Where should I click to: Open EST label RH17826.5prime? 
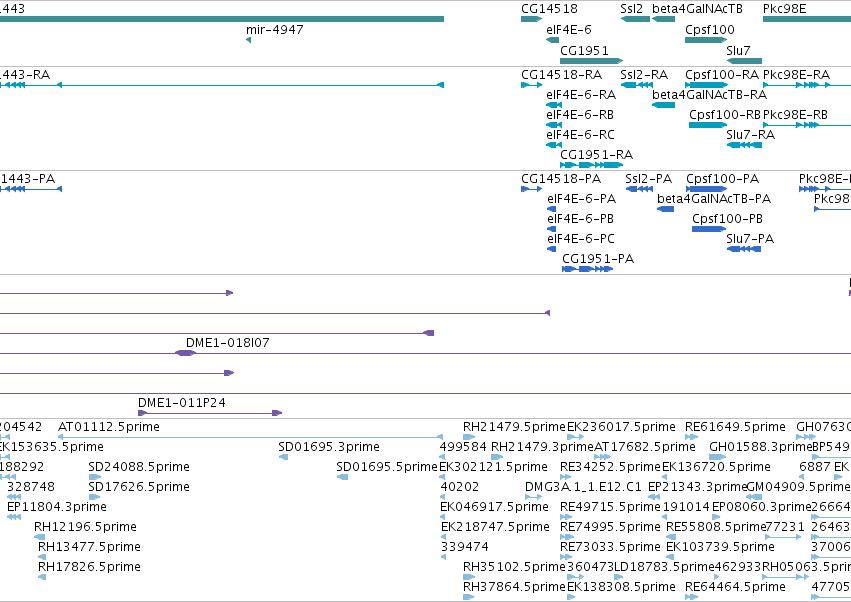coord(90,567)
